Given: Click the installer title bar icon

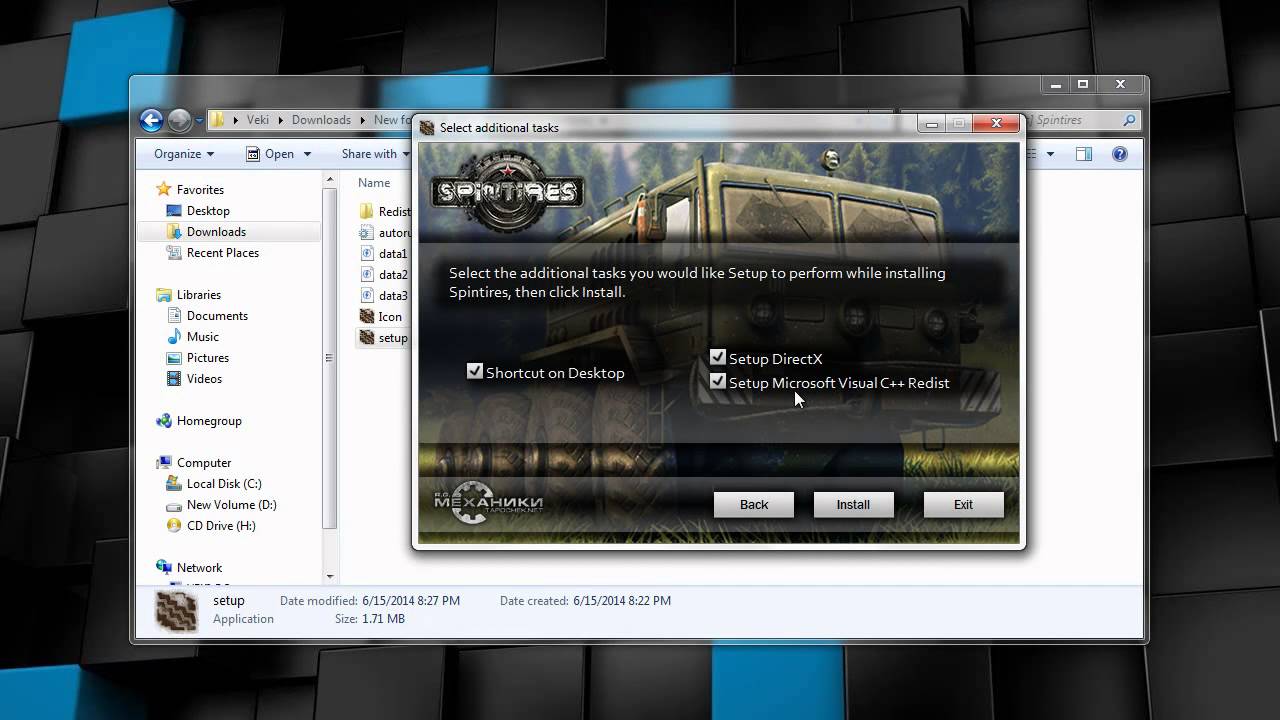Looking at the screenshot, I should point(427,128).
